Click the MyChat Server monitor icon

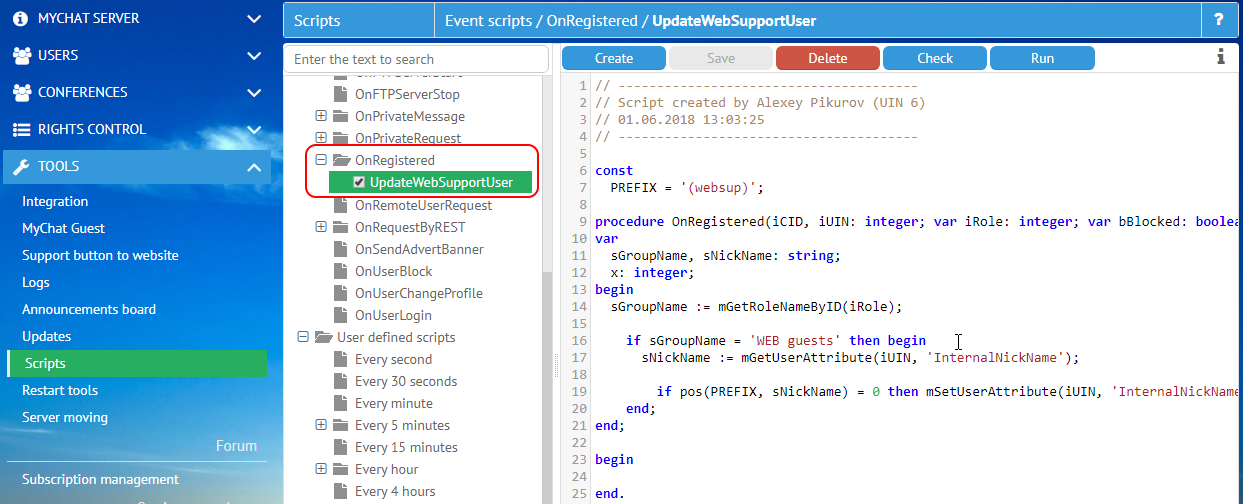coord(21,18)
